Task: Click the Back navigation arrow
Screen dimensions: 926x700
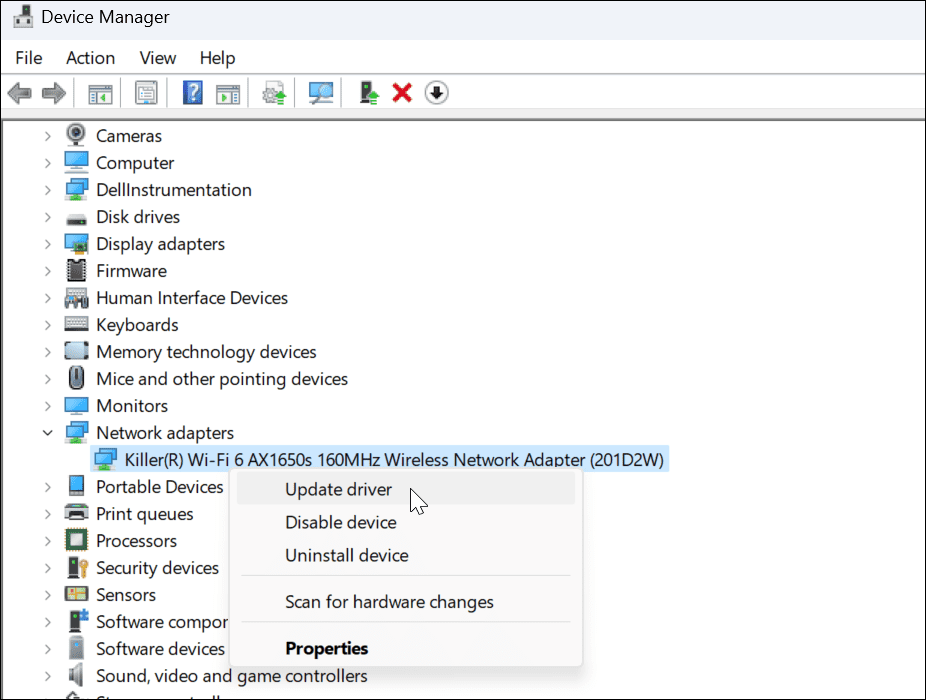Action: point(18,92)
